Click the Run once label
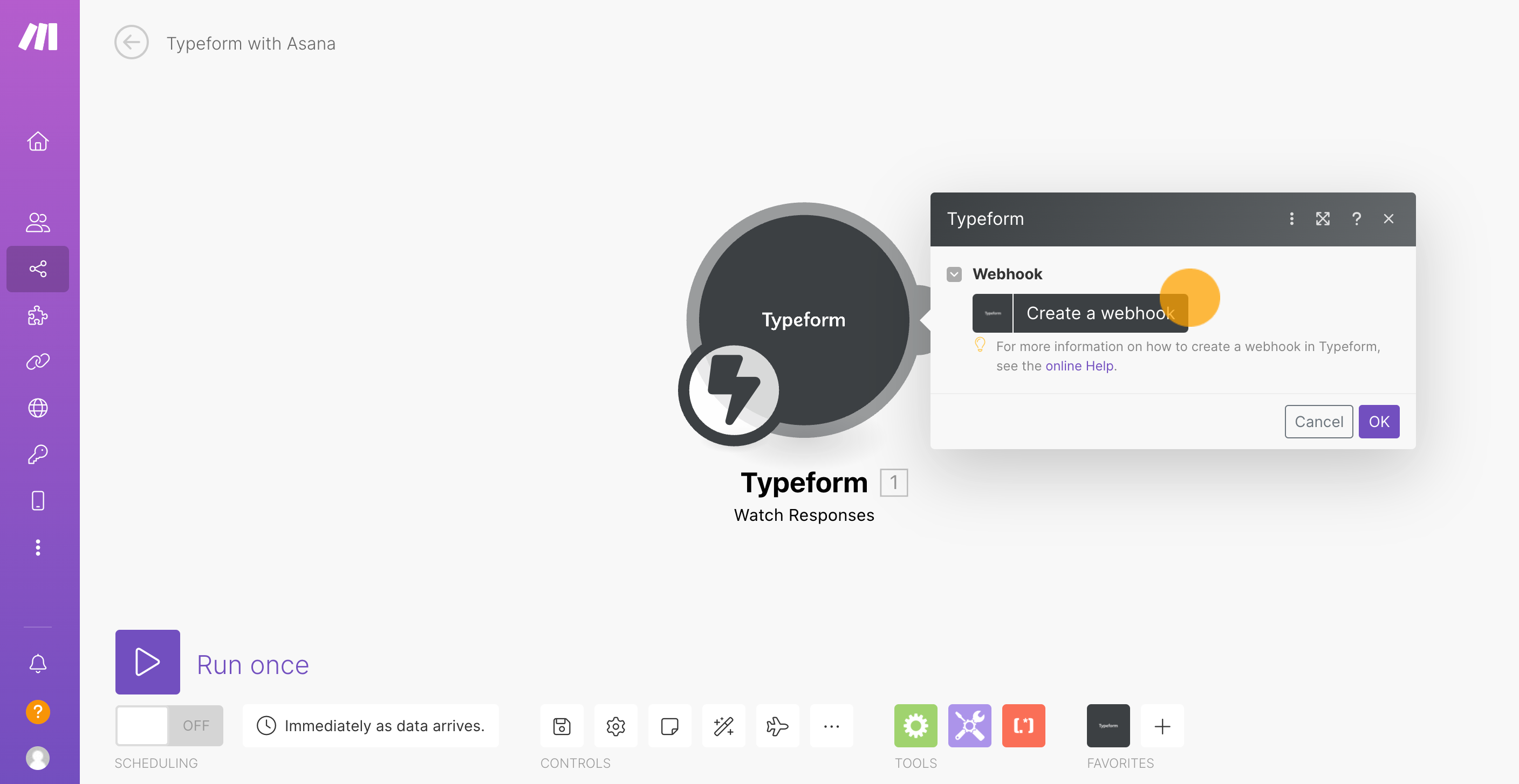Image resolution: width=1519 pixels, height=784 pixels. [253, 665]
